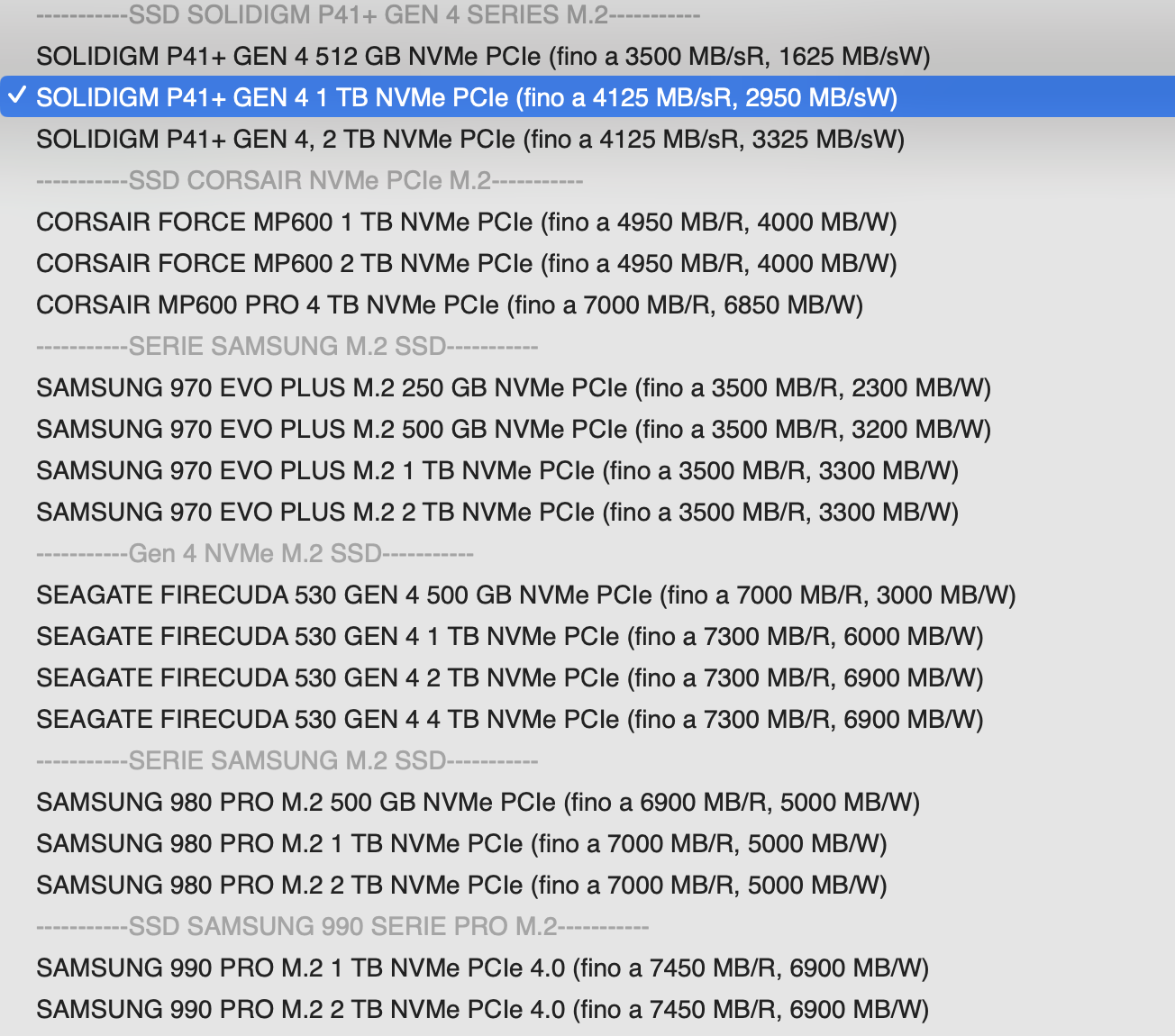1175x1036 pixels.
Task: Pick SAMSUNG 990 PRO M.2 1 TB
Action: 587,968
